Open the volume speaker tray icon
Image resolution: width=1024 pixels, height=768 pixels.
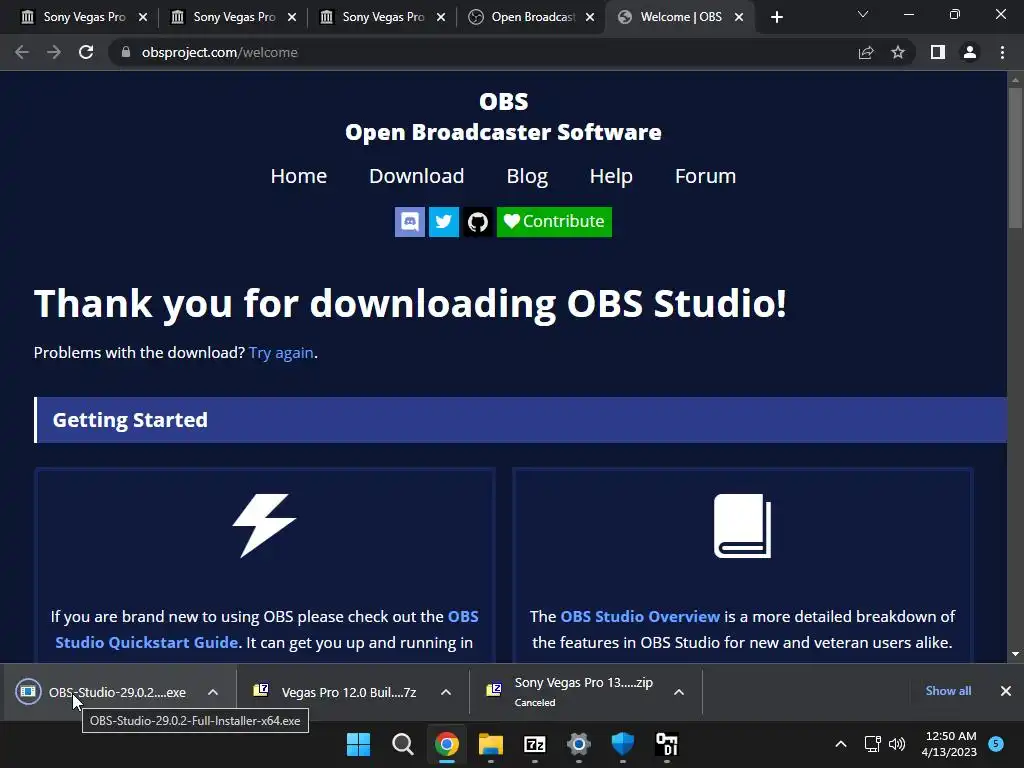(897, 744)
